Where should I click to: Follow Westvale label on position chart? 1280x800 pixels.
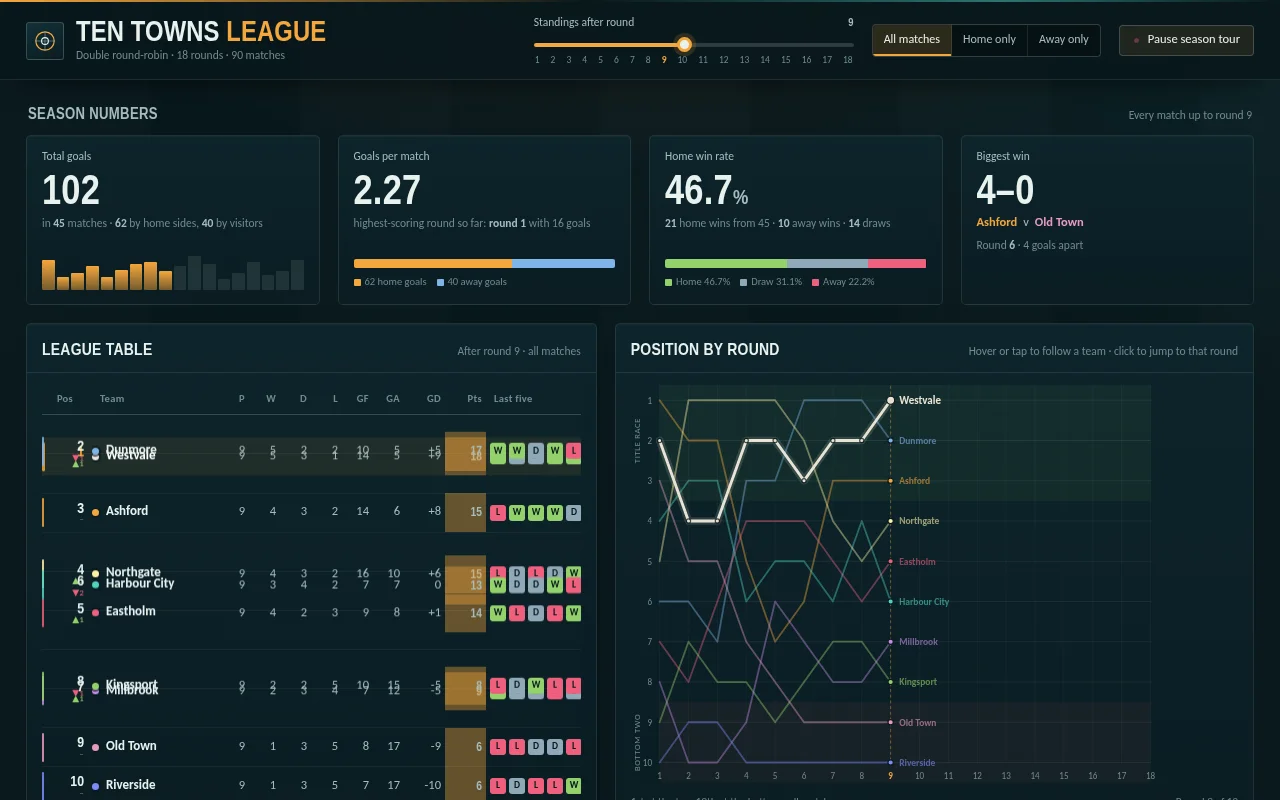pyautogui.click(x=919, y=400)
